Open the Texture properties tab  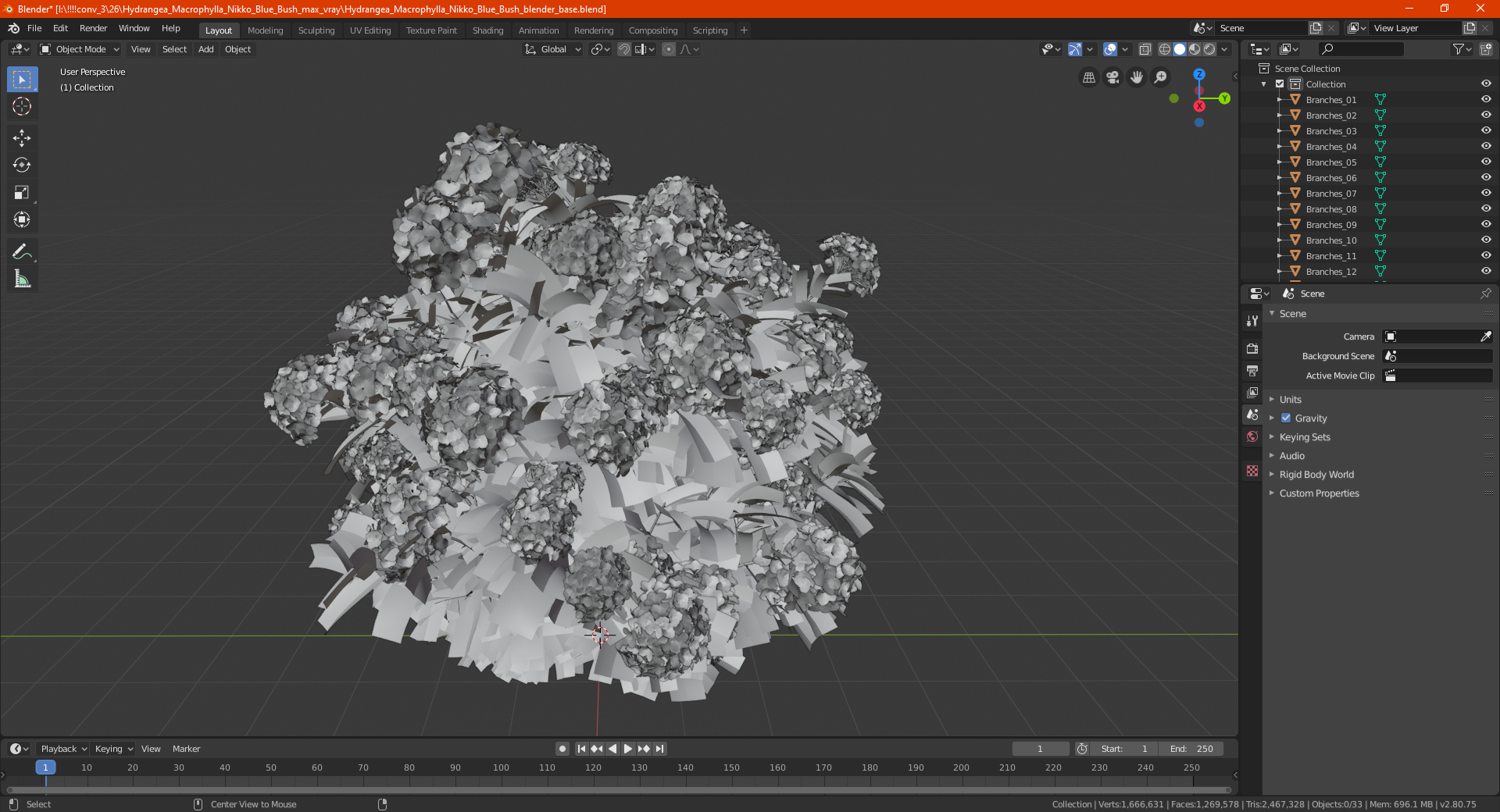(1252, 471)
